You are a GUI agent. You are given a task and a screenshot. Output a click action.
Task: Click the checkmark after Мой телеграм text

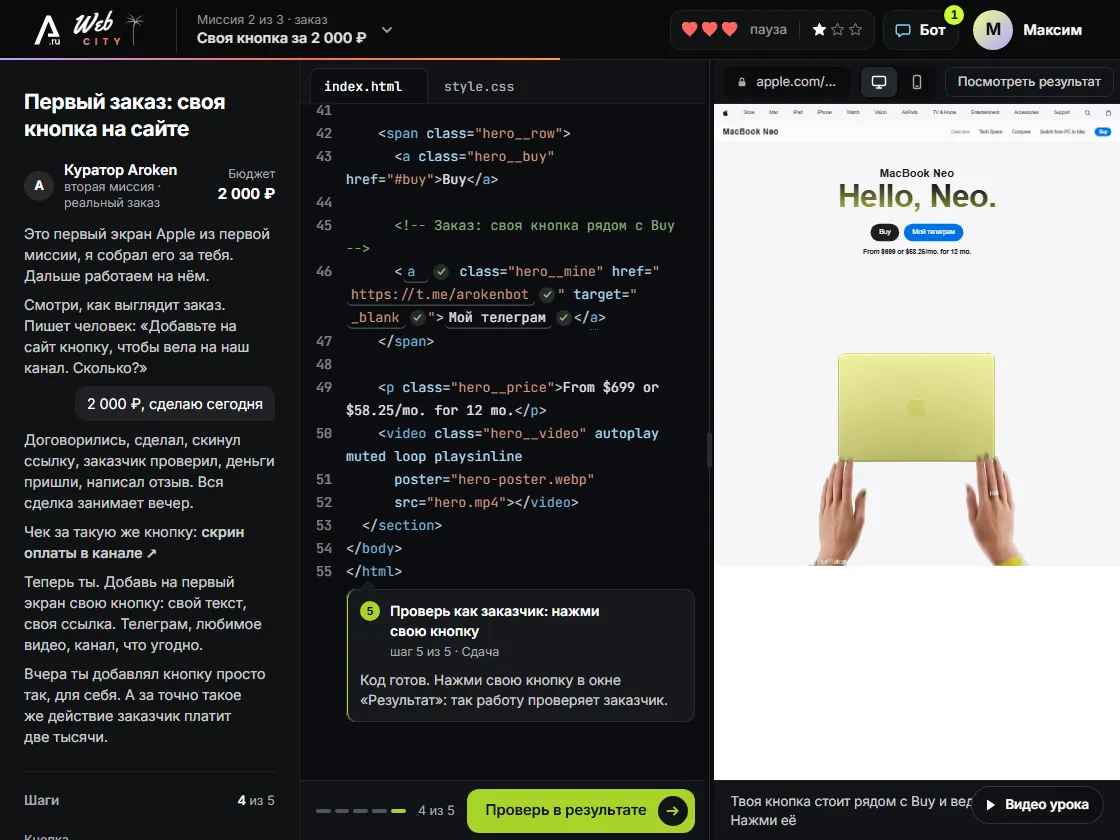pyautogui.click(x=564, y=317)
